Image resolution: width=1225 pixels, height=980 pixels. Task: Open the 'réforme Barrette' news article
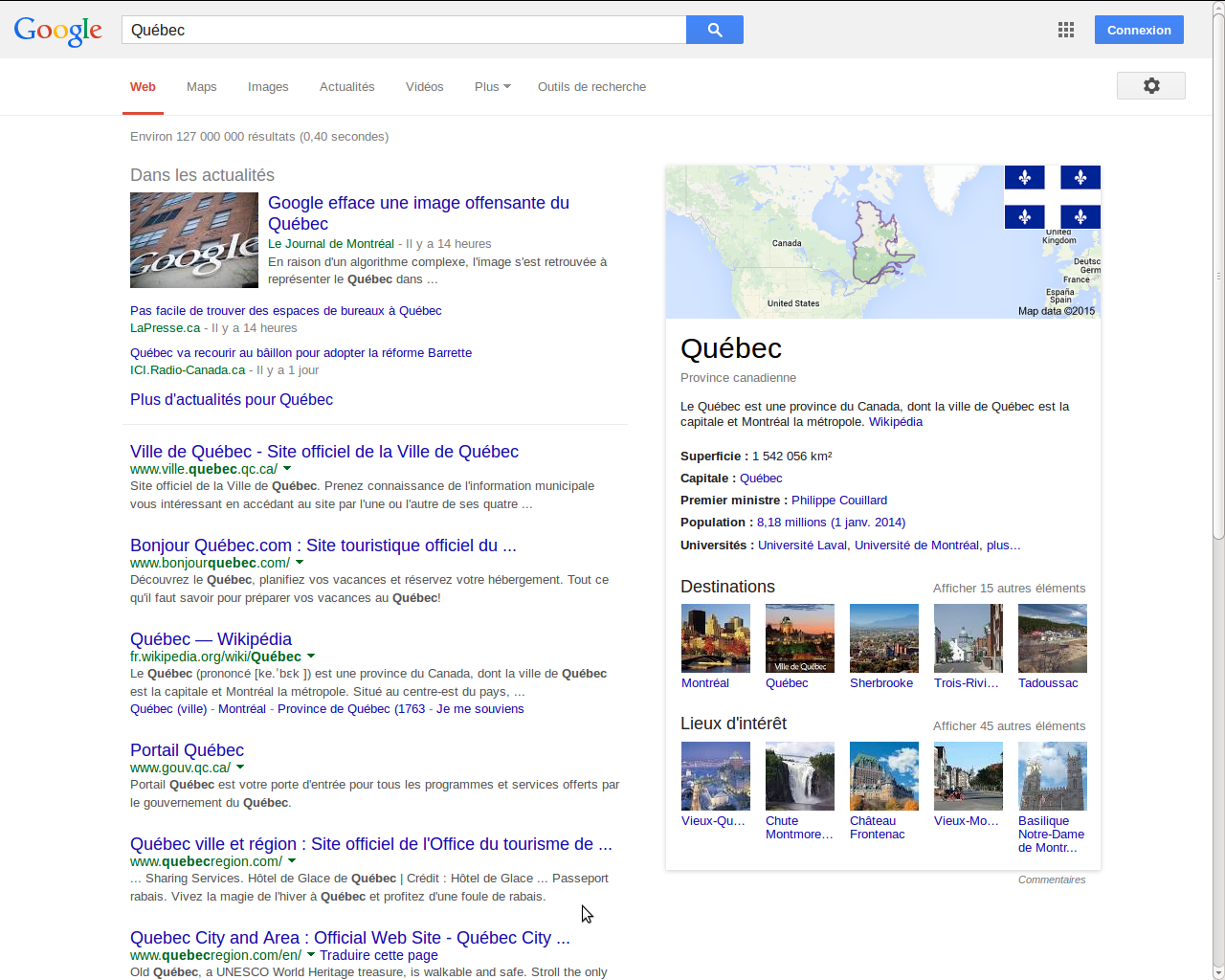301,353
